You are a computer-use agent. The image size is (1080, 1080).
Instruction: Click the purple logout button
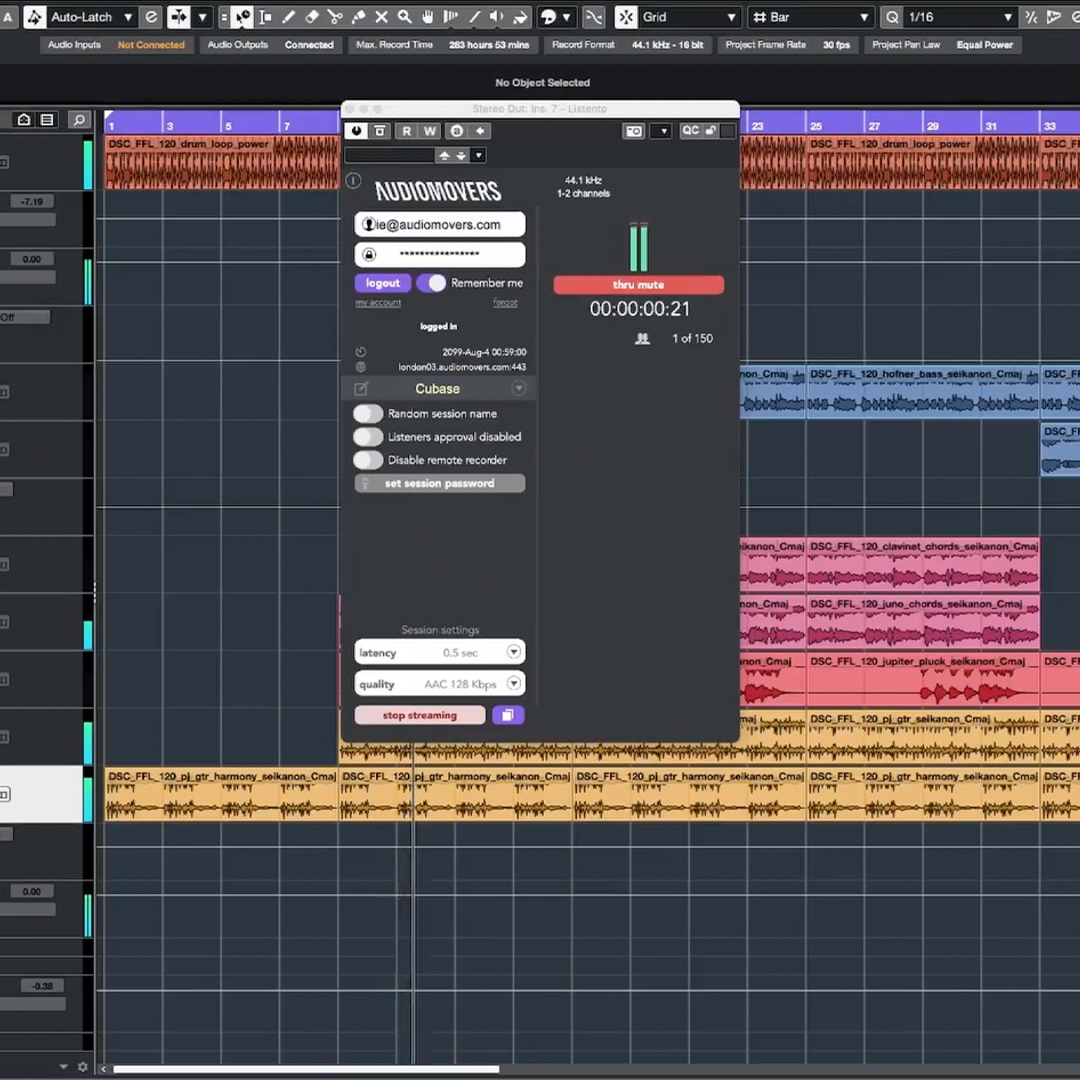(383, 283)
